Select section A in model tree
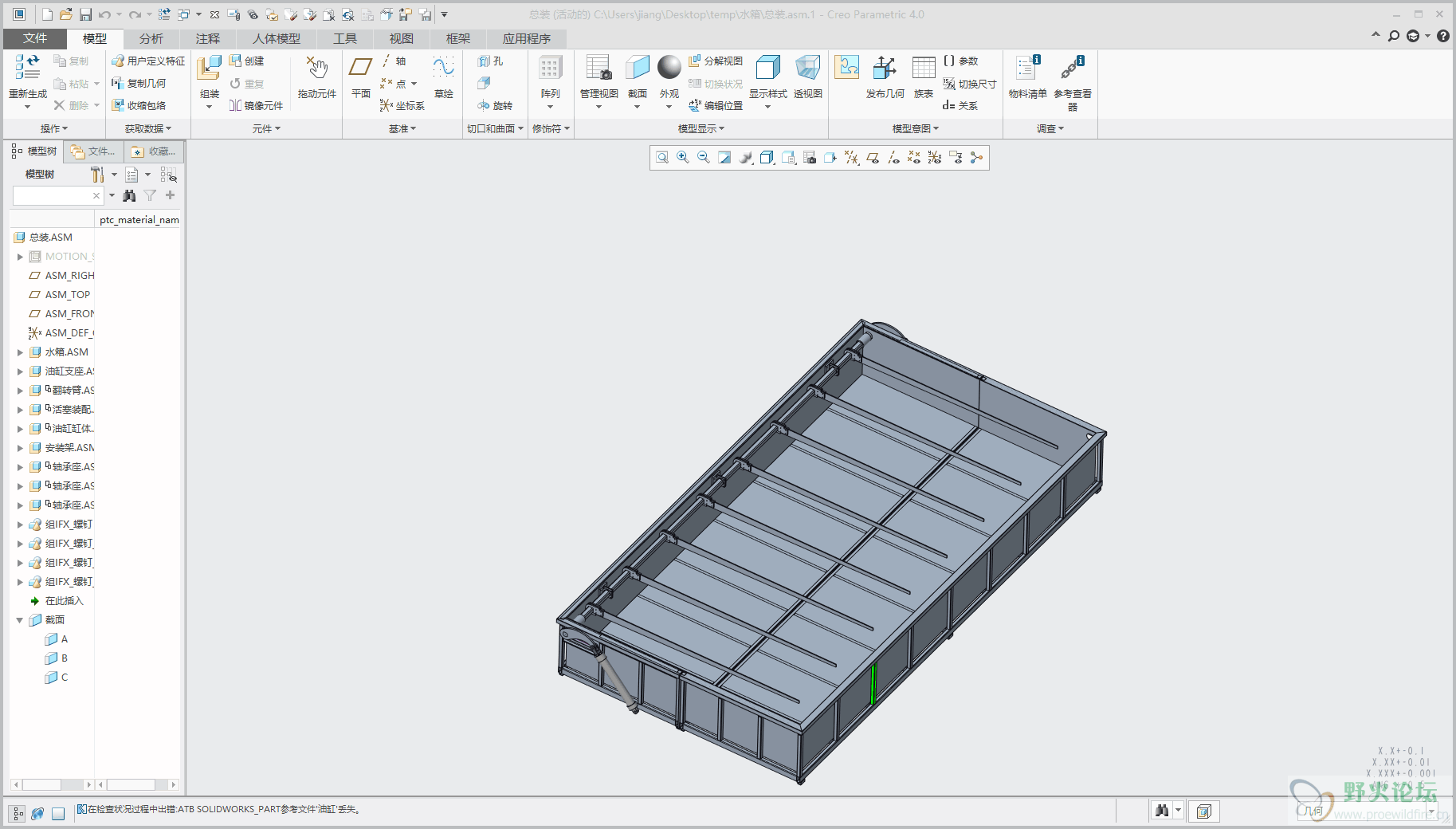The height and width of the screenshot is (829, 1456). click(x=57, y=639)
